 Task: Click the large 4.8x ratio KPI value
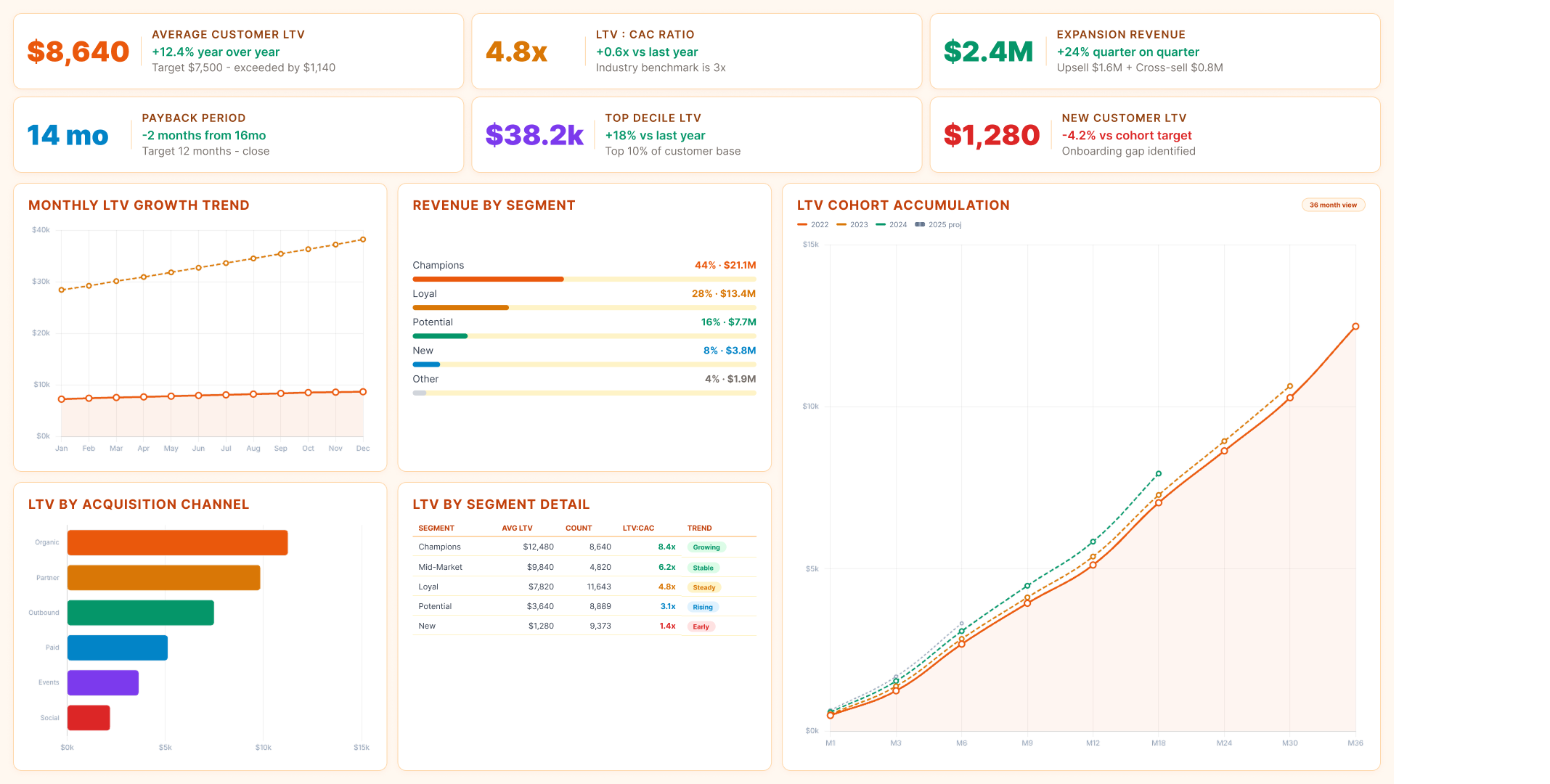tap(516, 52)
